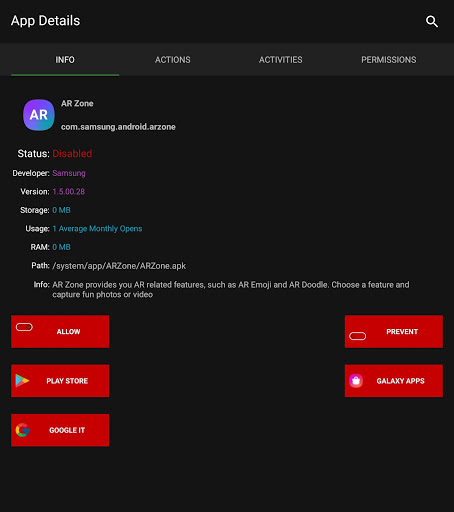Open search with the magnifier icon

432,21
